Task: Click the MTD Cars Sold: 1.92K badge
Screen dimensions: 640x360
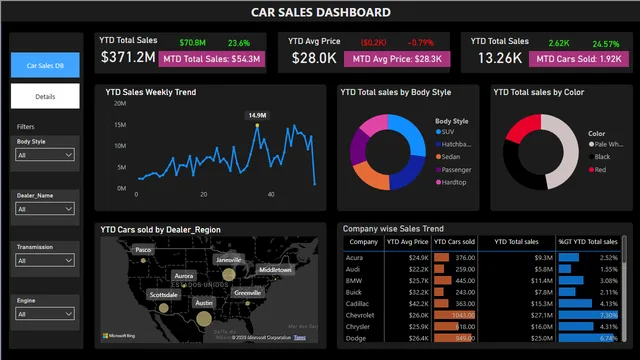Action: 579,59
